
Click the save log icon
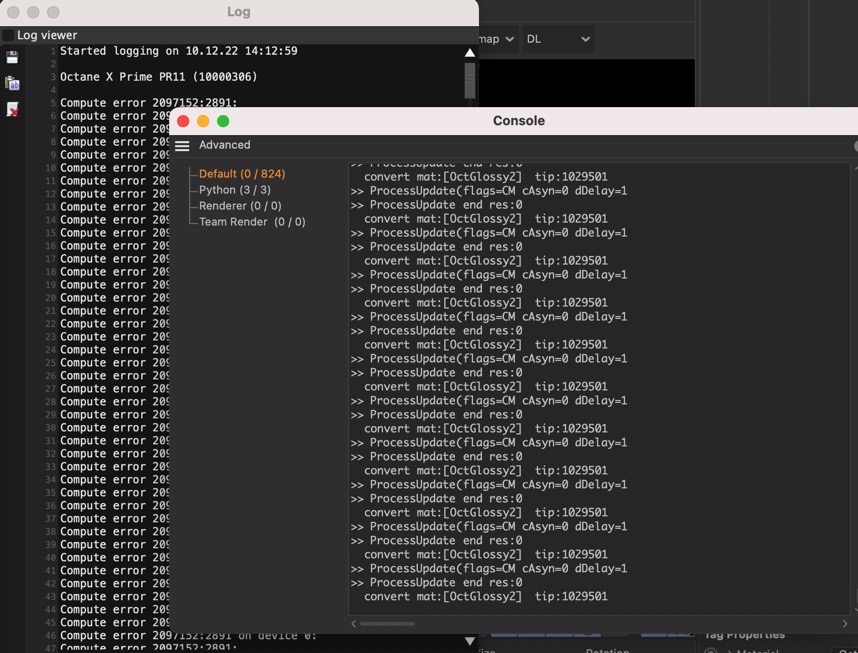click(12, 57)
